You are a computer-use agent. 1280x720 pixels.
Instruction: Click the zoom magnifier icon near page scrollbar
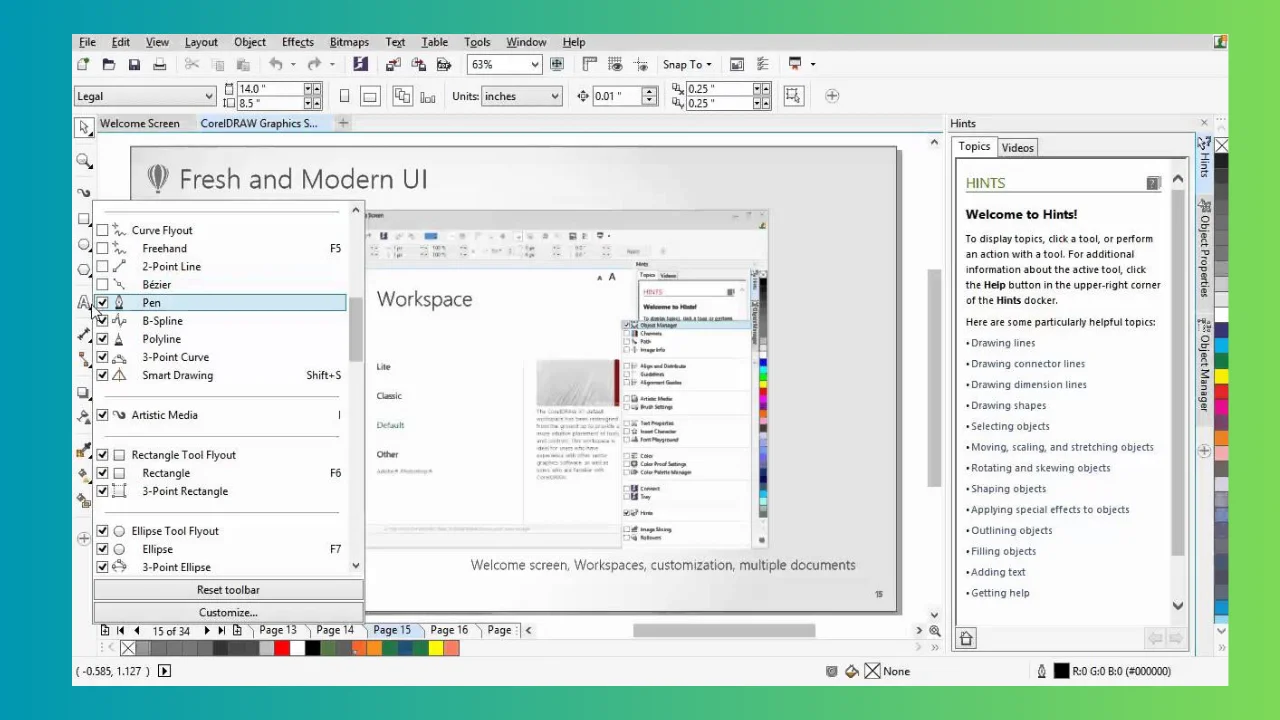[934, 630]
